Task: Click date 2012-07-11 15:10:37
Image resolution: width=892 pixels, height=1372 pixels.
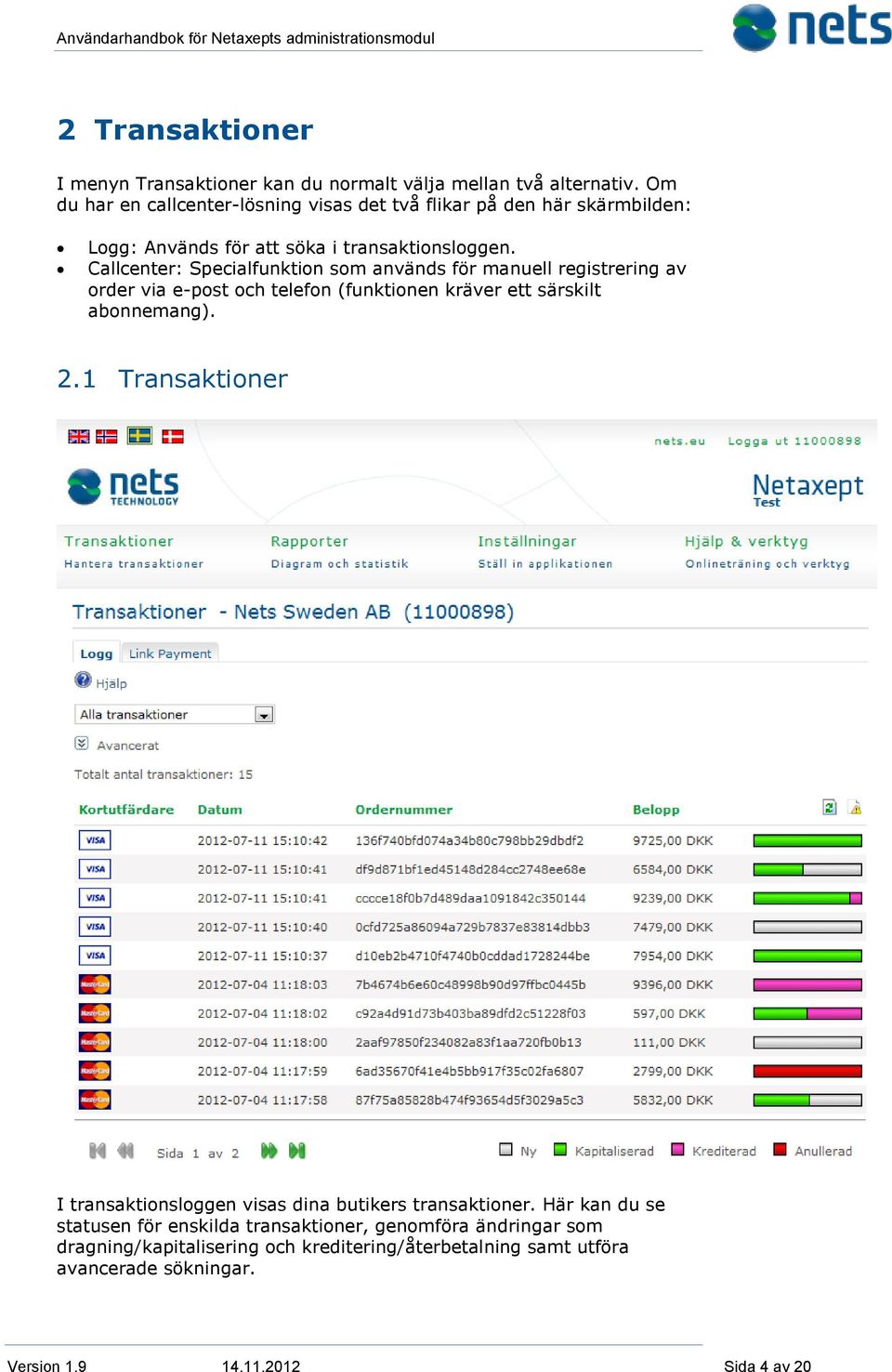Action: pyautogui.click(x=262, y=956)
